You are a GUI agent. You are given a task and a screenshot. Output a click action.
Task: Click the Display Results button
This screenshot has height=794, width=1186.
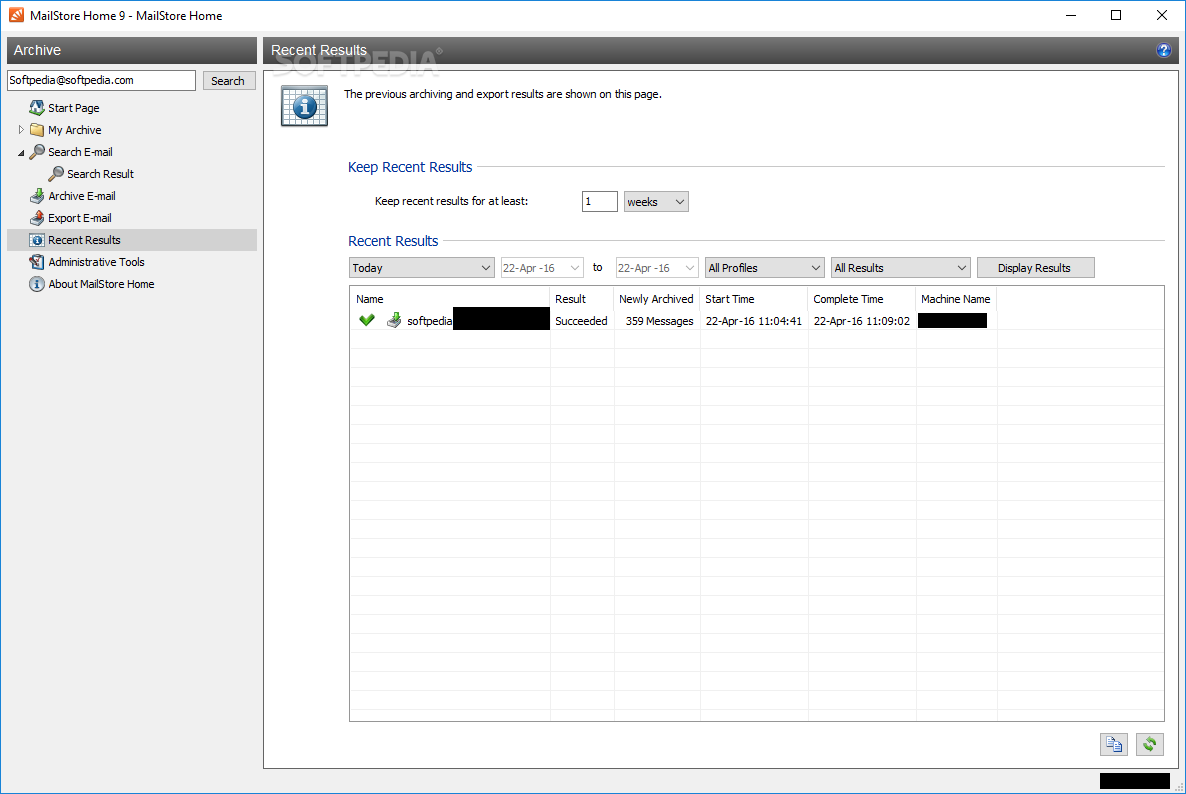pyautogui.click(x=1035, y=268)
